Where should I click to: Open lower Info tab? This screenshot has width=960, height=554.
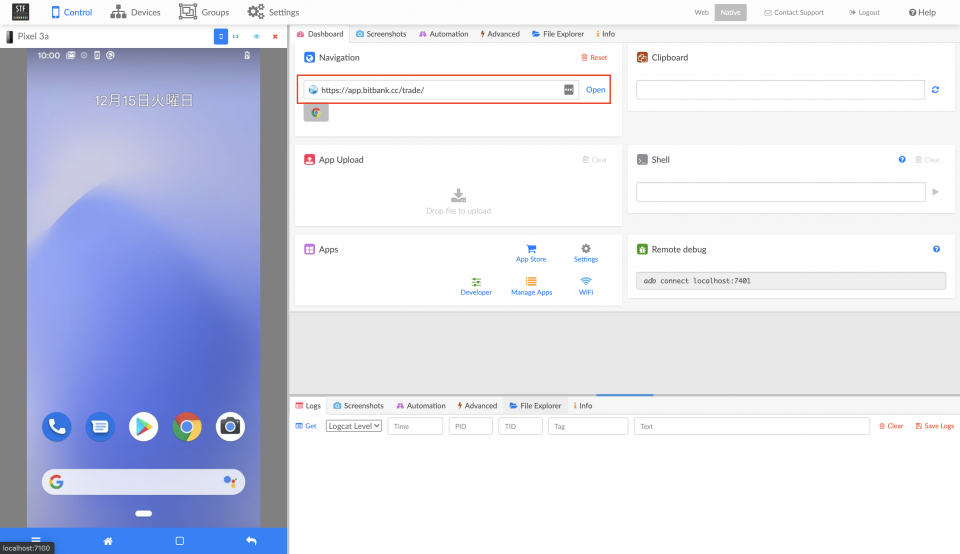(x=583, y=406)
